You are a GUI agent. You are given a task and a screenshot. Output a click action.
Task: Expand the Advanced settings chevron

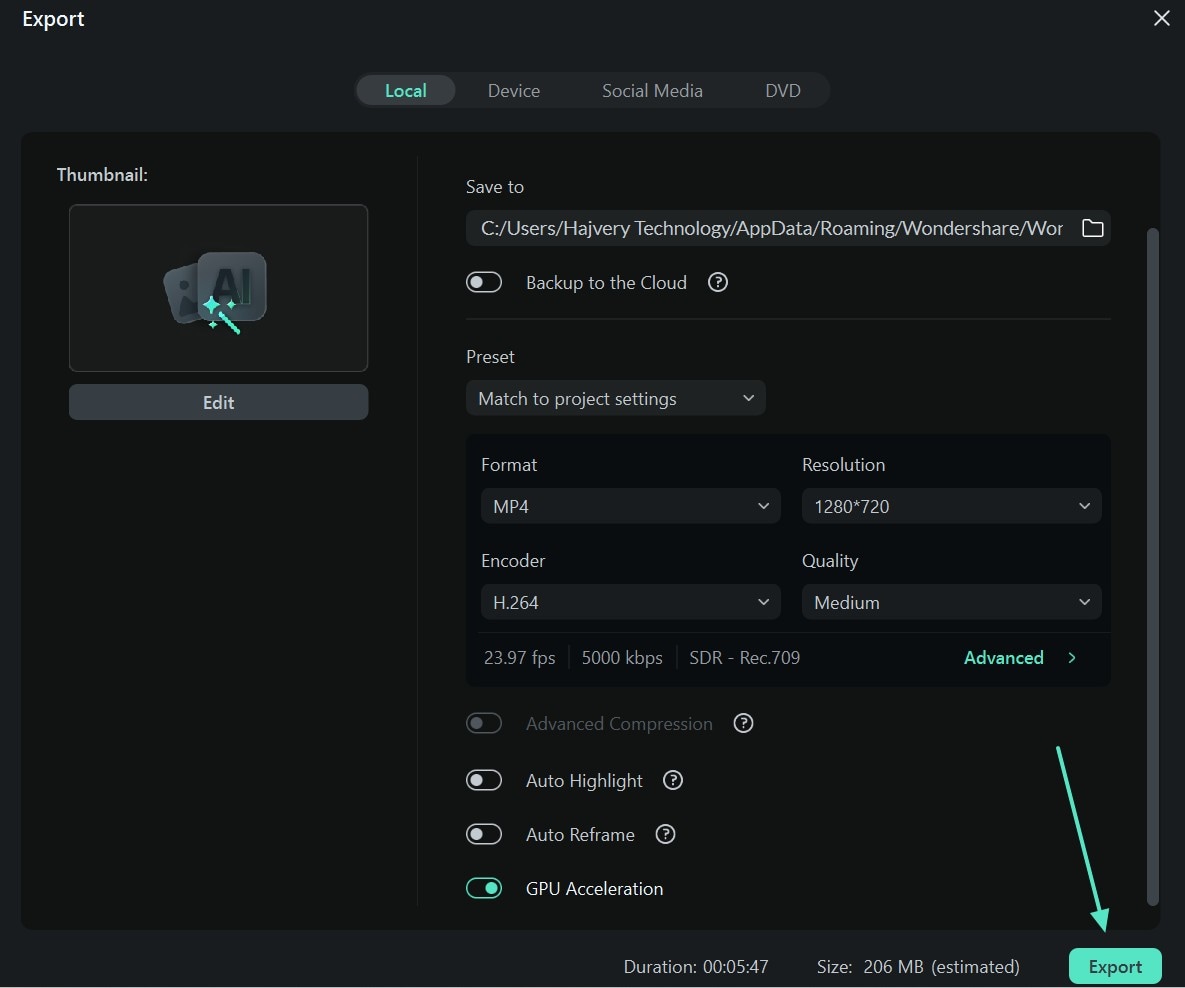pyautogui.click(x=1072, y=658)
